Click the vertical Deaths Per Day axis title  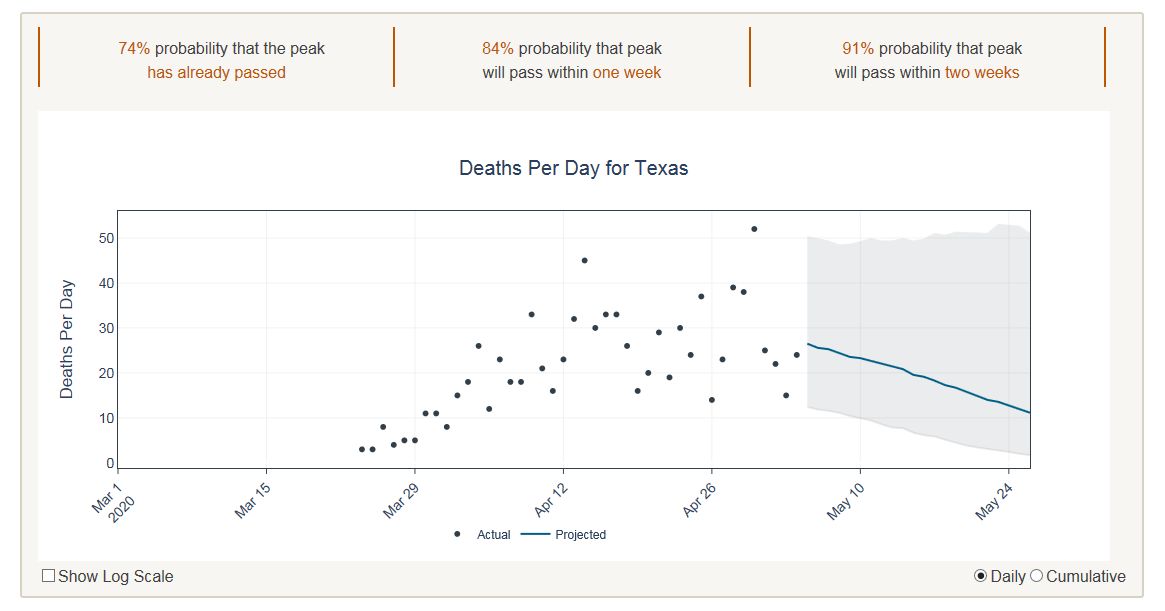tap(67, 338)
